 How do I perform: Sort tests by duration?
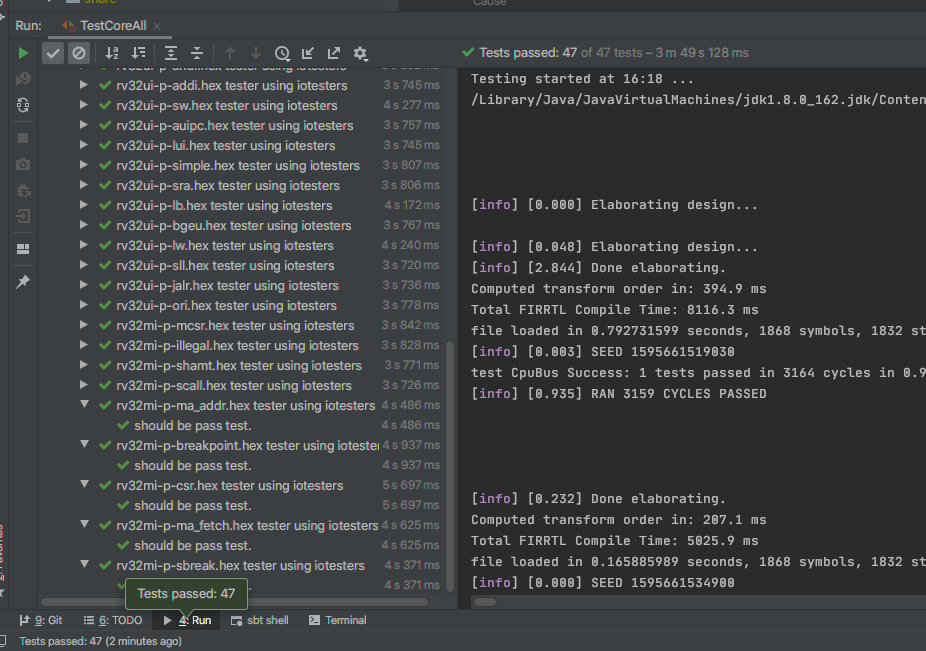click(x=138, y=53)
